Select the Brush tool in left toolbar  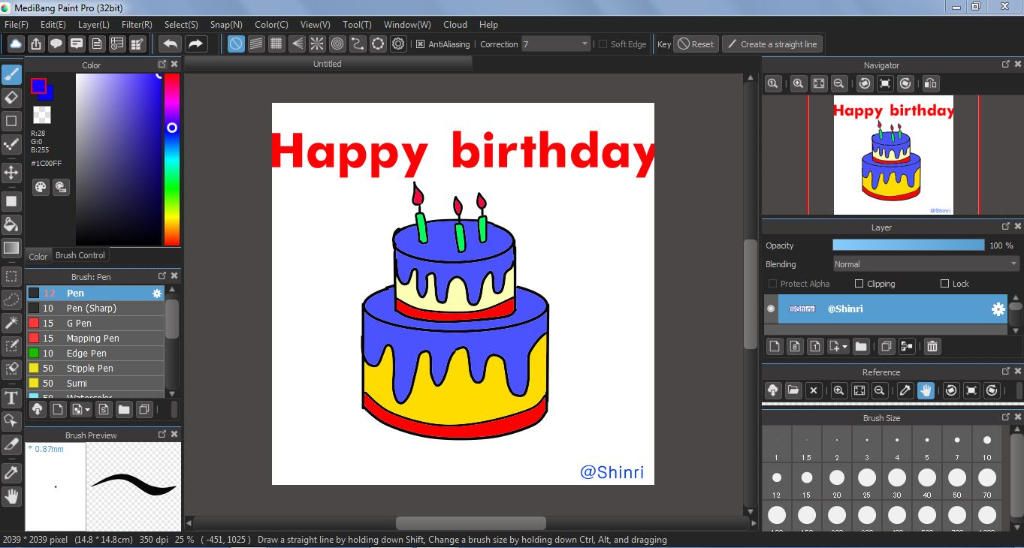pos(11,75)
